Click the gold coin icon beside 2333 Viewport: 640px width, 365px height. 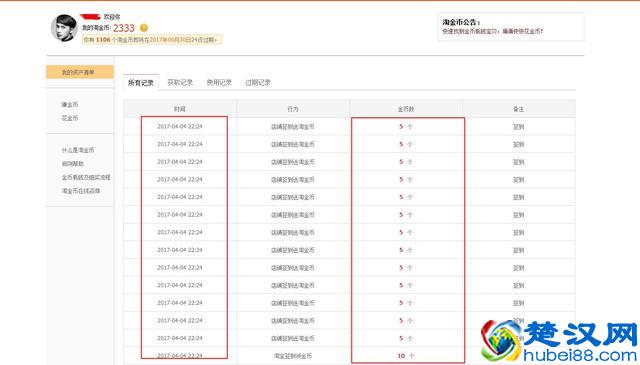[144, 28]
